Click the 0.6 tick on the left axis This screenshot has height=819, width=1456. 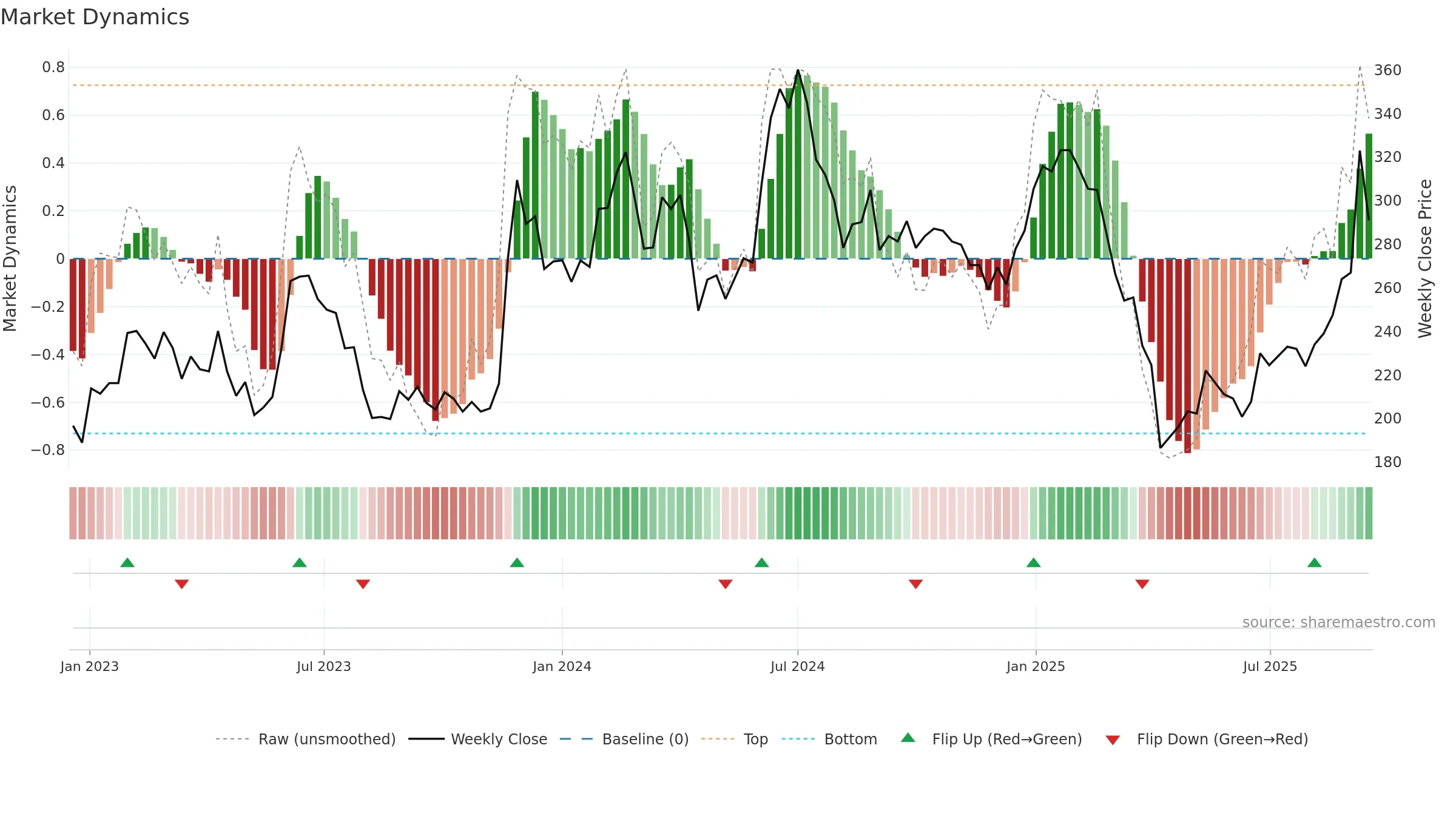[x=53, y=115]
